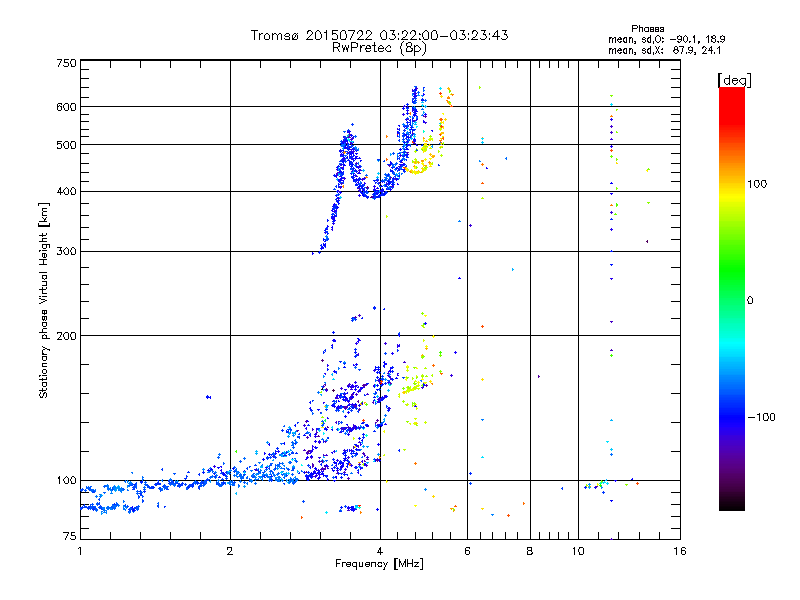This screenshot has height=600, width=800.
Task: Click the x-axis tick label "10"
Action: (578, 551)
